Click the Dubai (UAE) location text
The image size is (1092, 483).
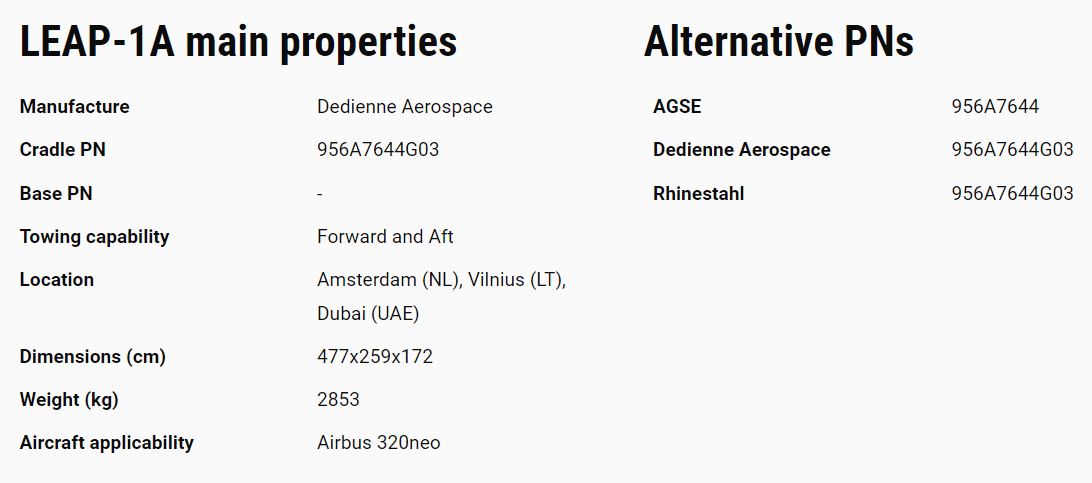pos(368,314)
